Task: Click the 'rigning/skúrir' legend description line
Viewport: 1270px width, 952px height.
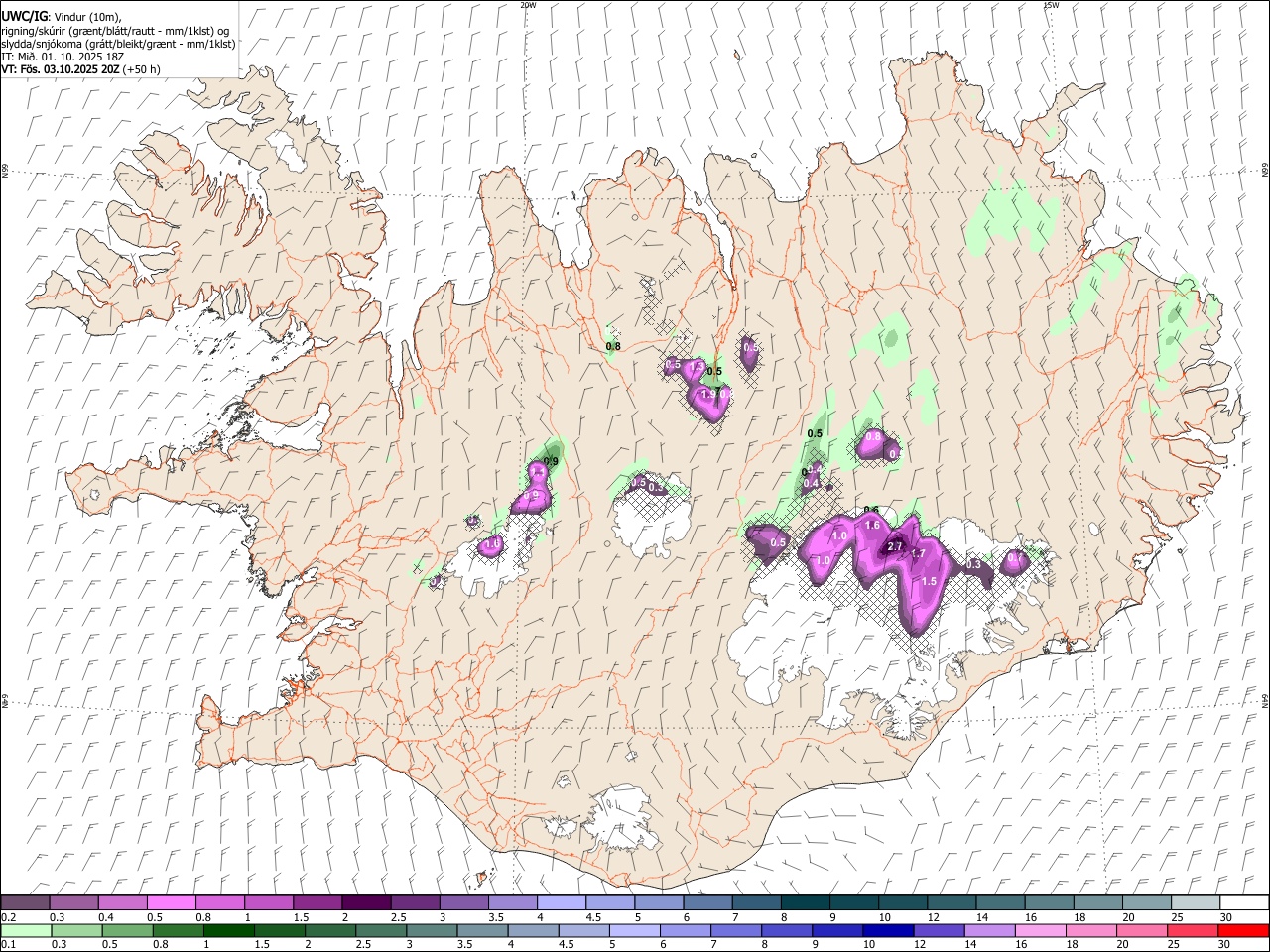Action: click(114, 31)
